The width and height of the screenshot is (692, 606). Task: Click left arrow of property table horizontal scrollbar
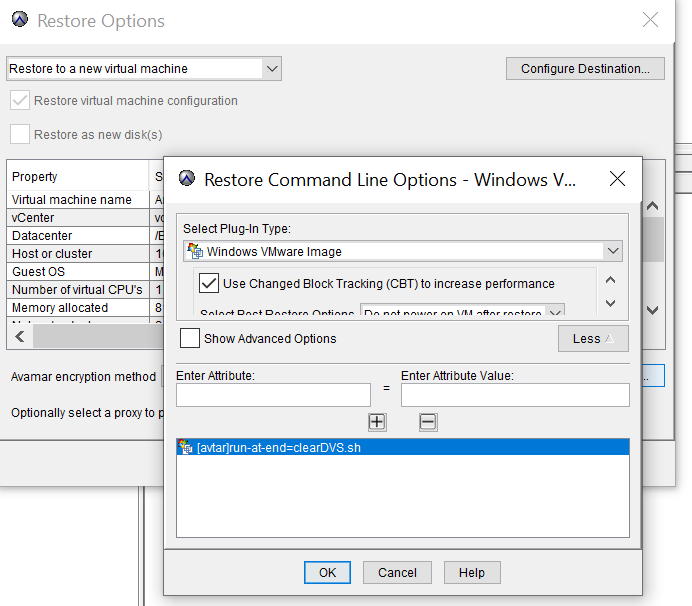pyautogui.click(x=20, y=337)
